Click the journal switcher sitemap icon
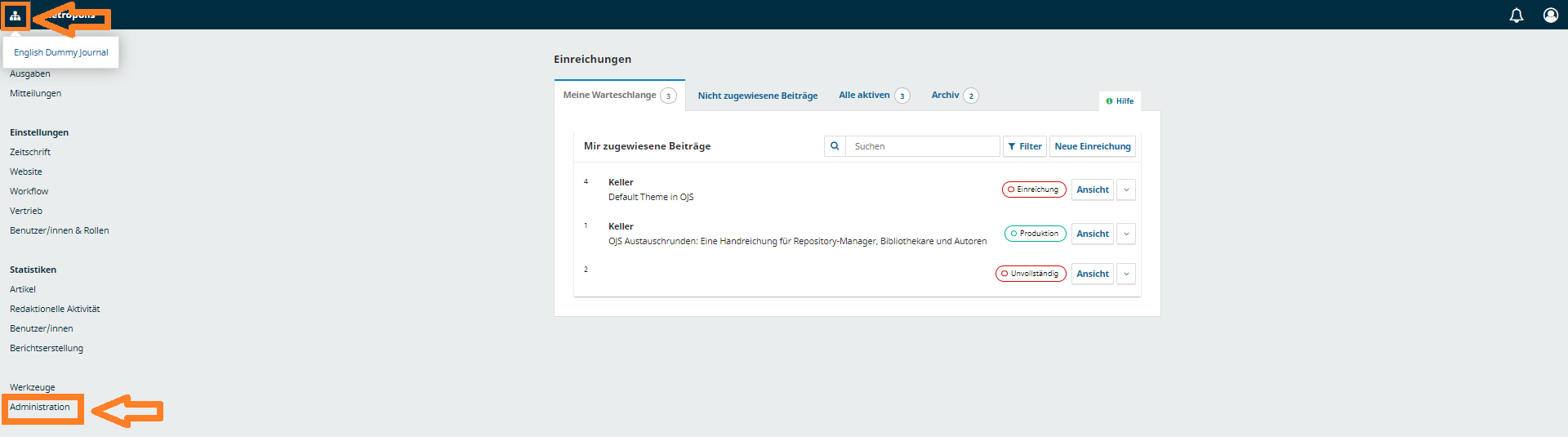 (x=16, y=16)
